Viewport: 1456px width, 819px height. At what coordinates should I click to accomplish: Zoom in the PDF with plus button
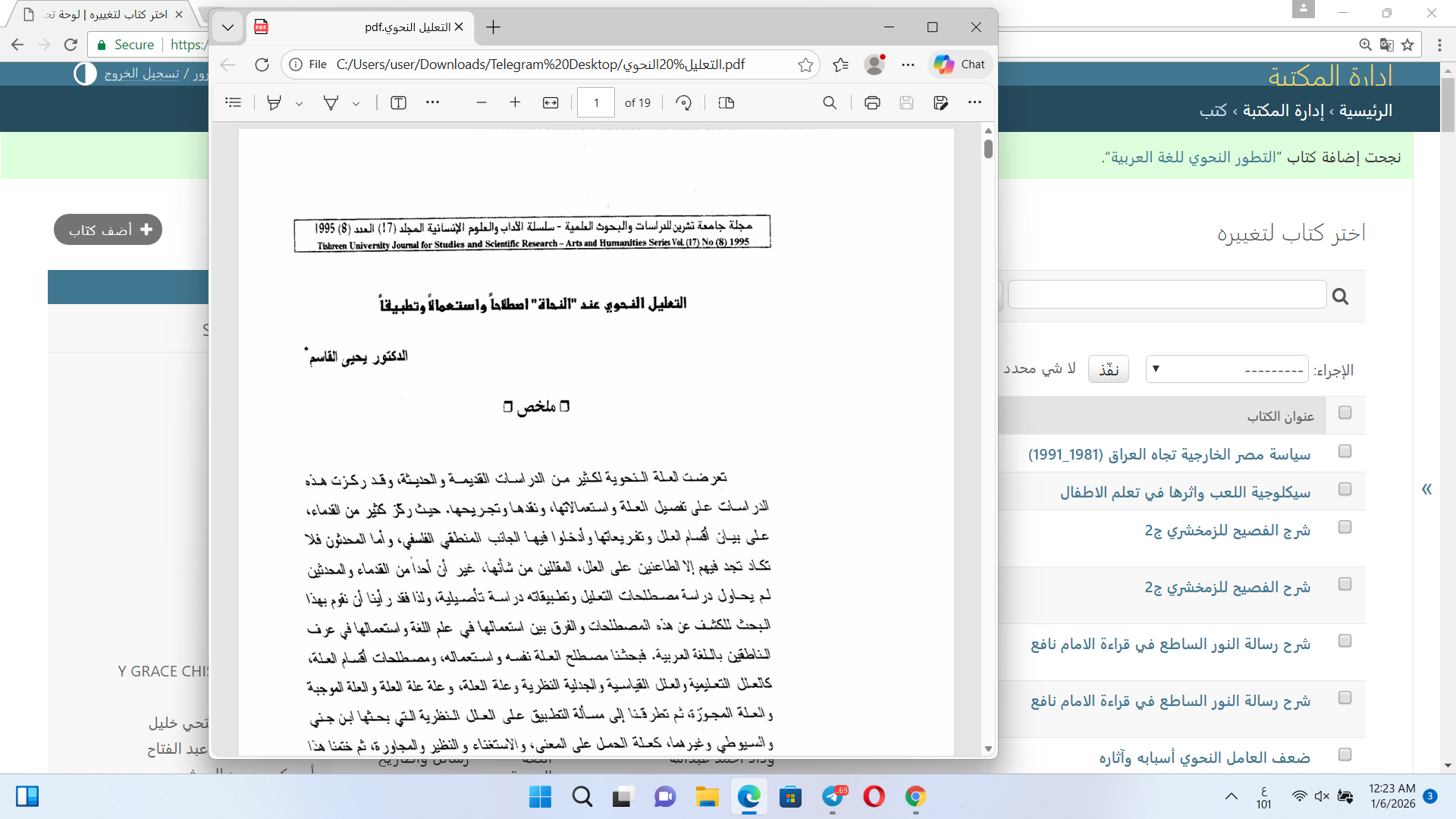(x=516, y=102)
